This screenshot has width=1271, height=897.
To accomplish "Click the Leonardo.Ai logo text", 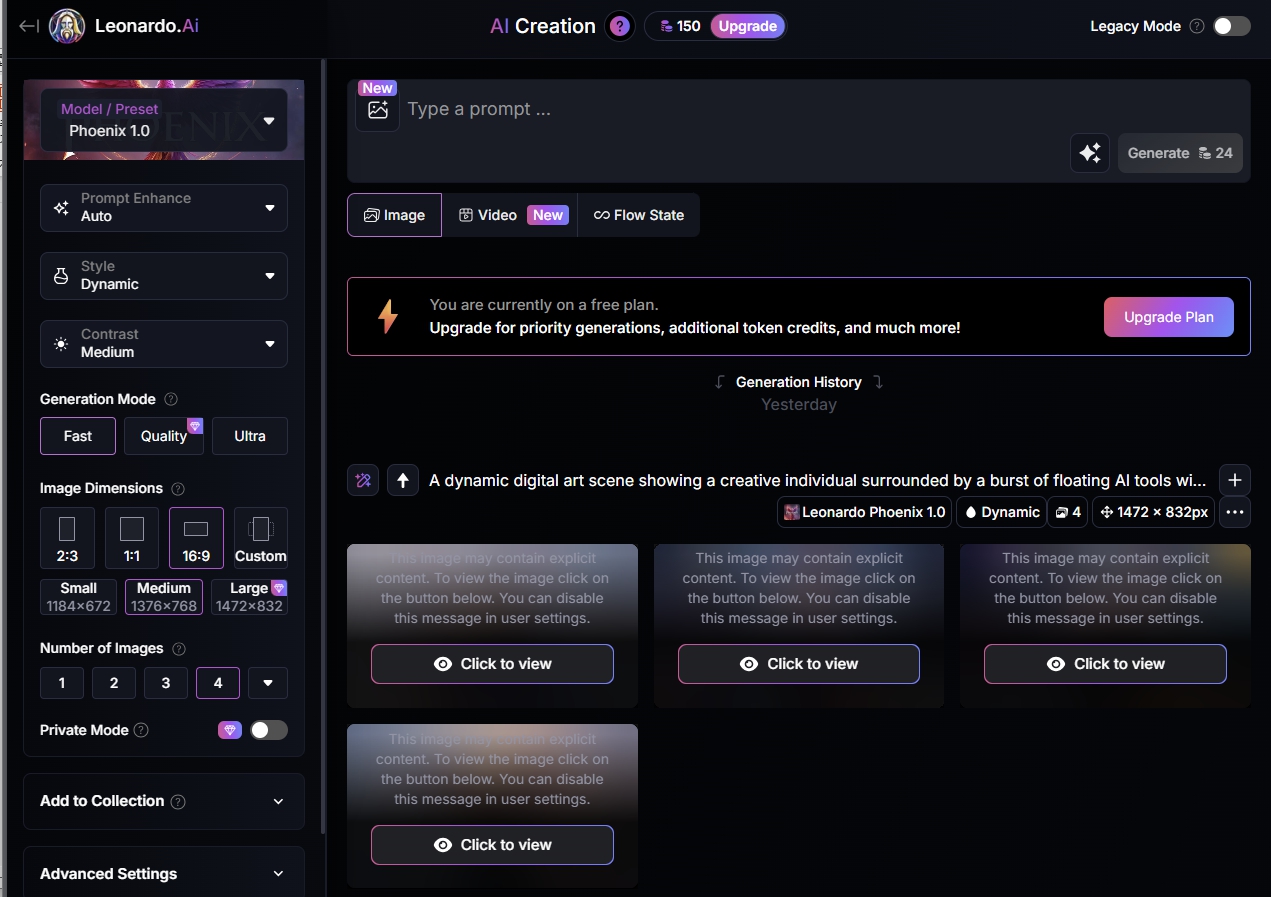I will click(x=147, y=26).
